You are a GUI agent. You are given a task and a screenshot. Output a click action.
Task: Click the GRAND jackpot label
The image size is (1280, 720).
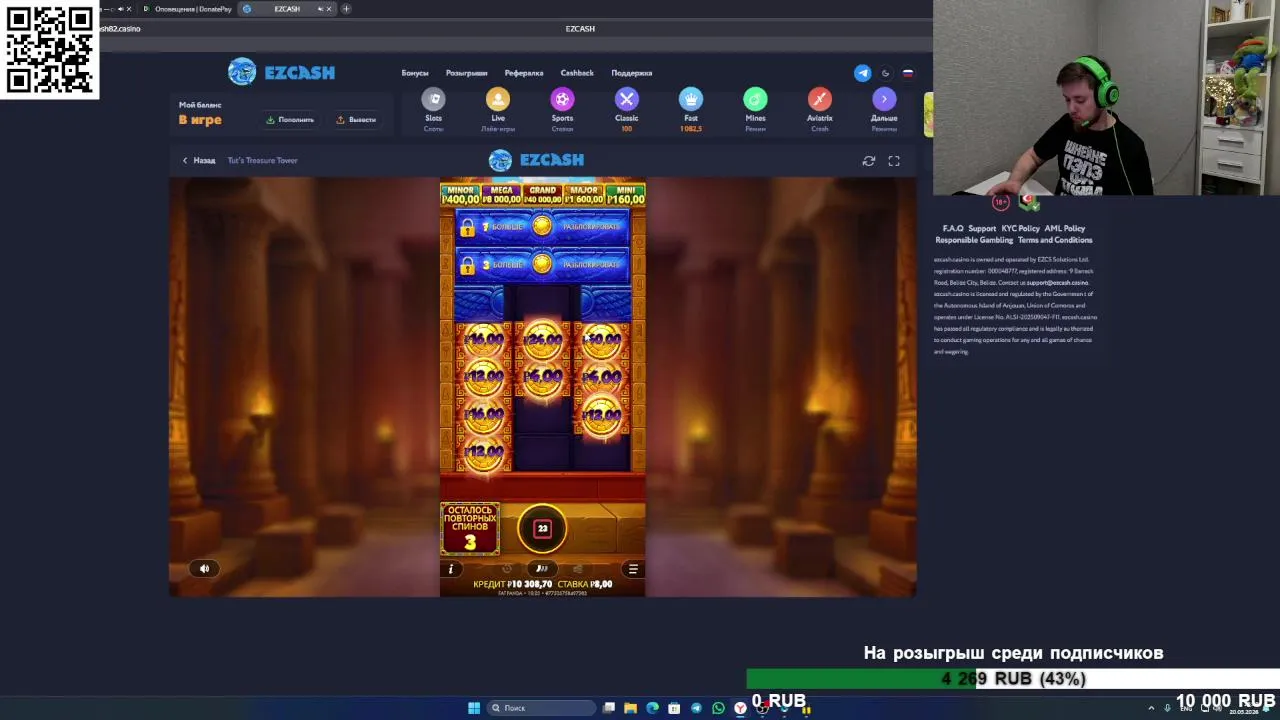point(542,190)
